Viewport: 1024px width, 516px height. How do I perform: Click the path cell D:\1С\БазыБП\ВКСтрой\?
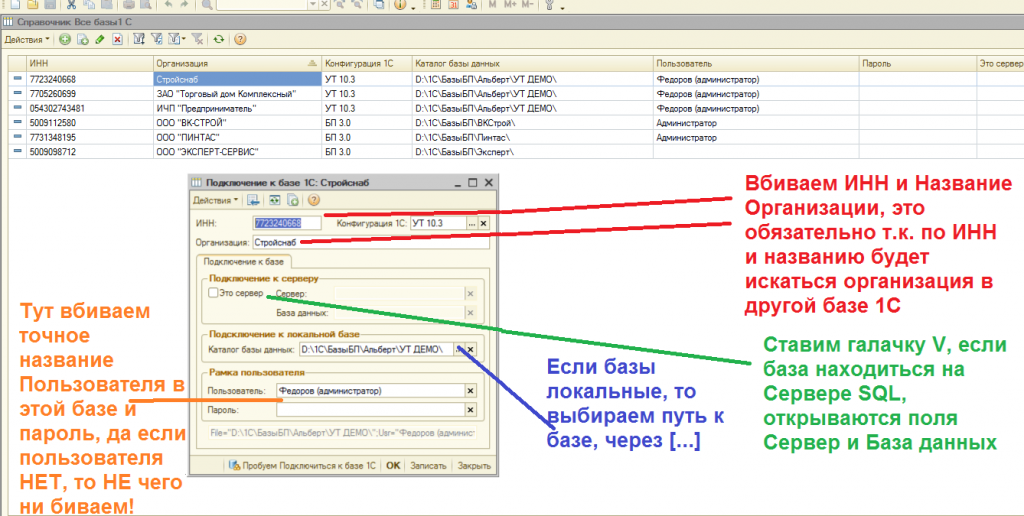tap(533, 123)
